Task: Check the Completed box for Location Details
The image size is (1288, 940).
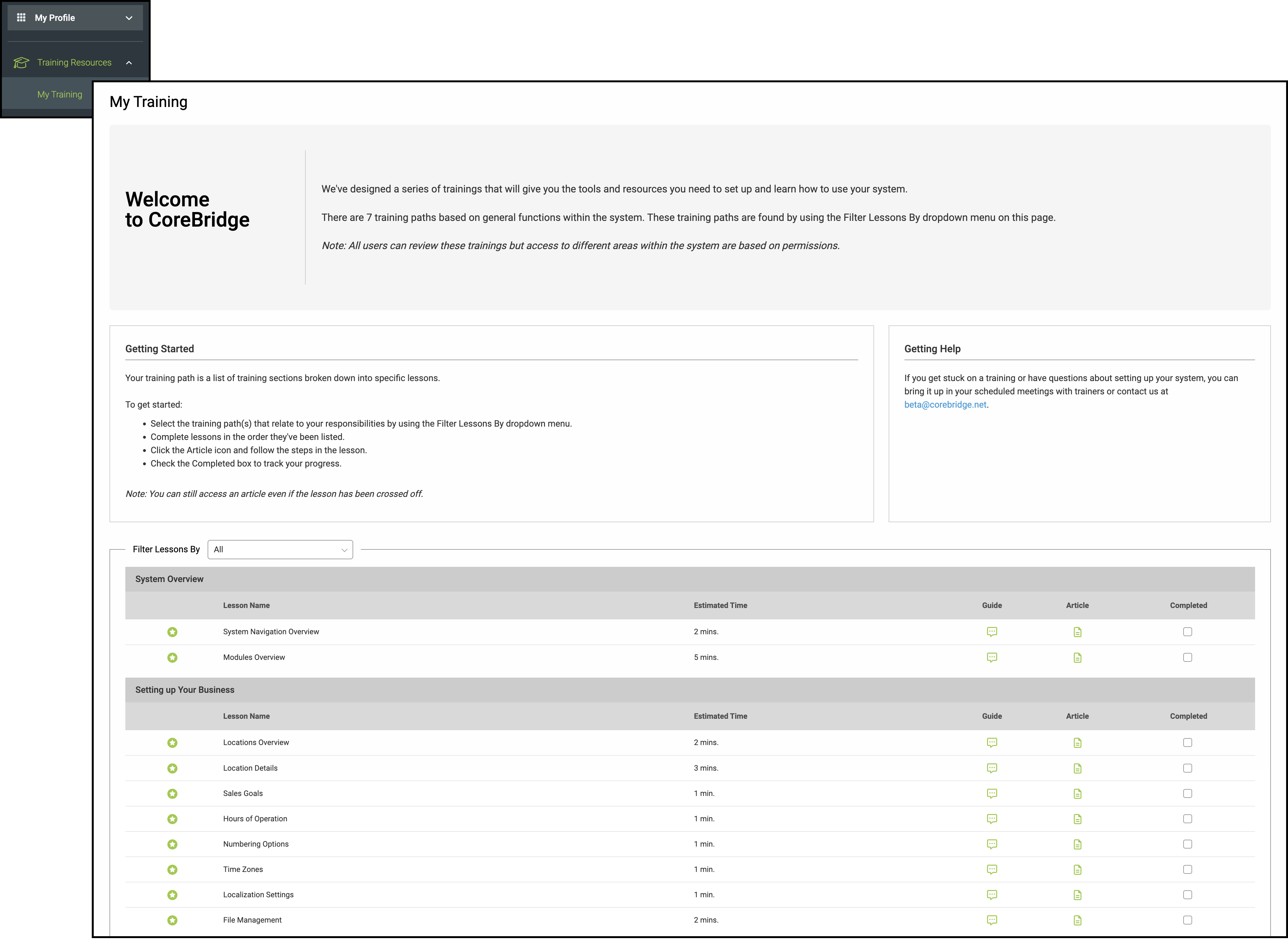Action: 1187,768
